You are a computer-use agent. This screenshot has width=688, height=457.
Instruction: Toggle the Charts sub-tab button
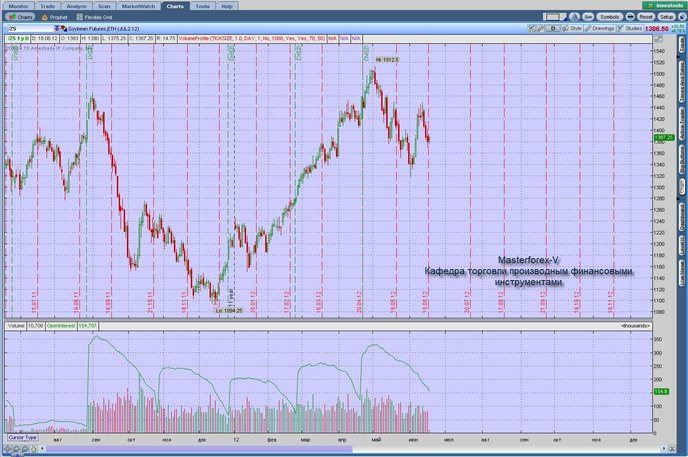coord(20,17)
